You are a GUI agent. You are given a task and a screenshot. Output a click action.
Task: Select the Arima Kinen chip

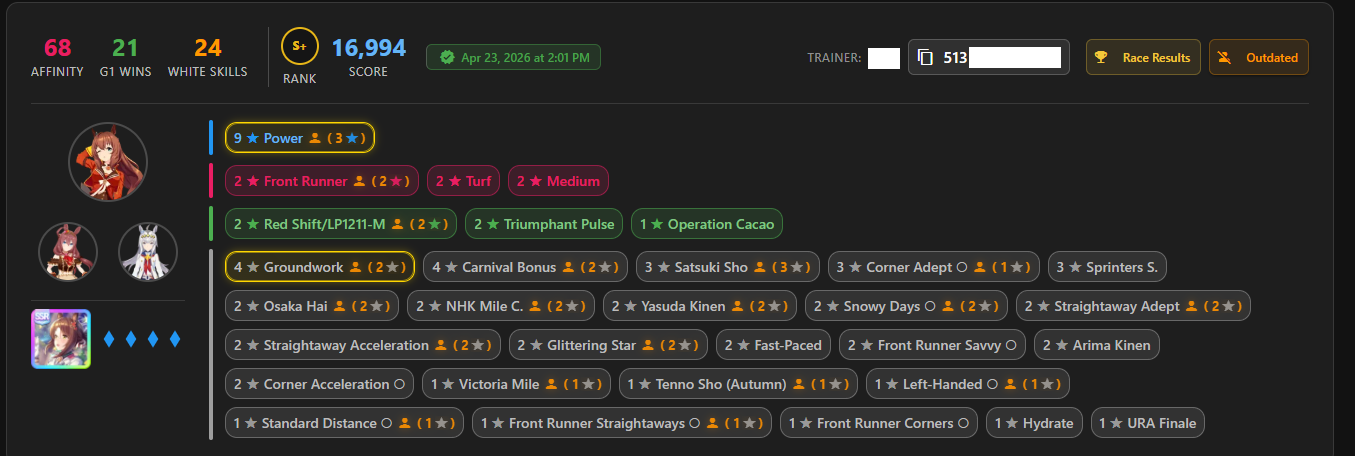[x=1097, y=345]
